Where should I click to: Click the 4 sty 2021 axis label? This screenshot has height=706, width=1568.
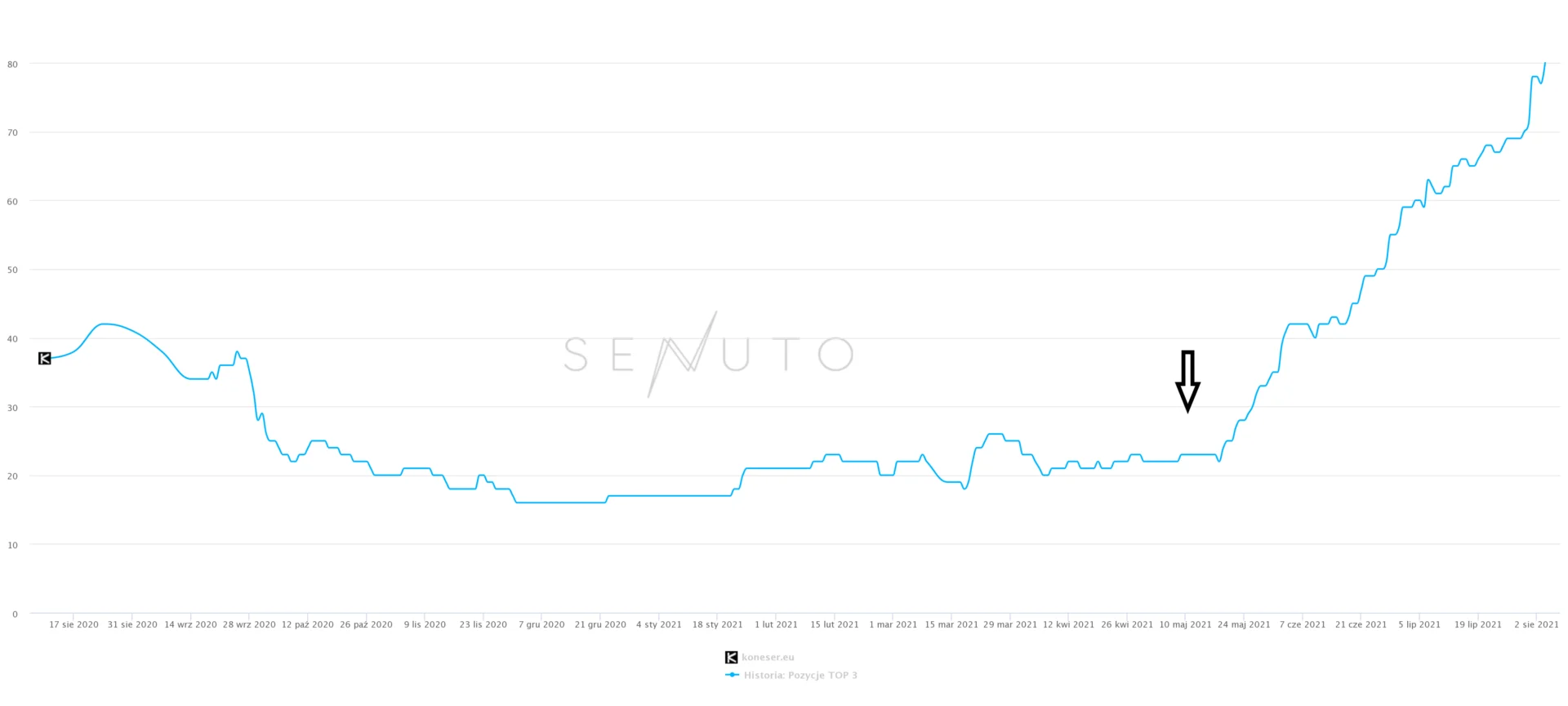[659, 624]
